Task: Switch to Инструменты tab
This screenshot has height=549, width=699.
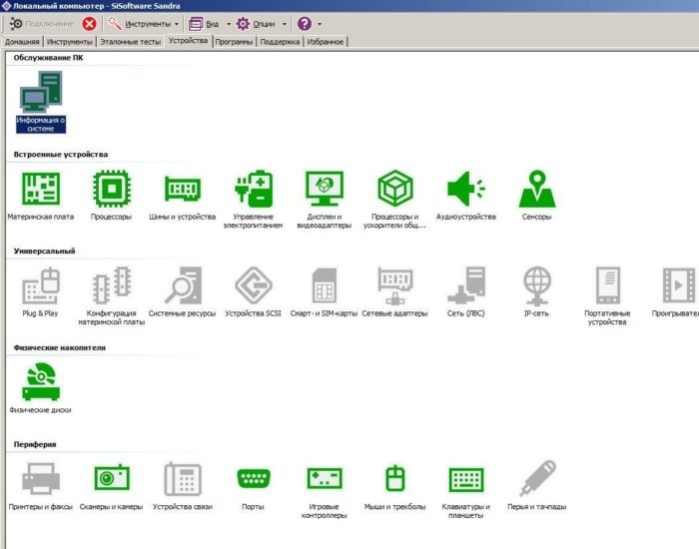Action: (x=70, y=42)
